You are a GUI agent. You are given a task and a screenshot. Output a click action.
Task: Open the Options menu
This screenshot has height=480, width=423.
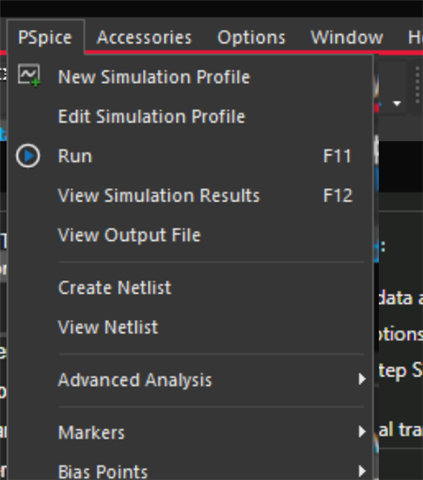point(251,37)
